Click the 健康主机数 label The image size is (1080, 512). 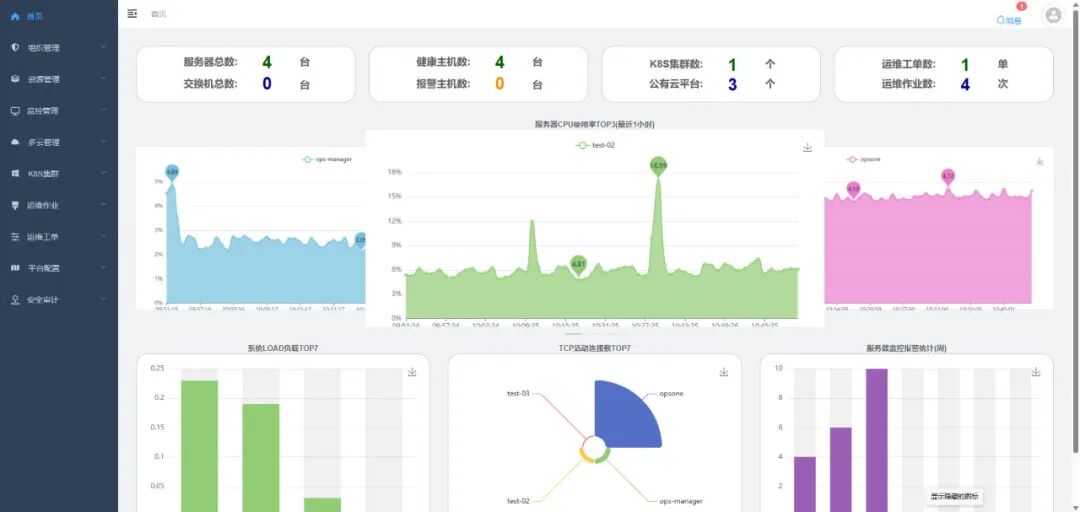[x=444, y=62]
